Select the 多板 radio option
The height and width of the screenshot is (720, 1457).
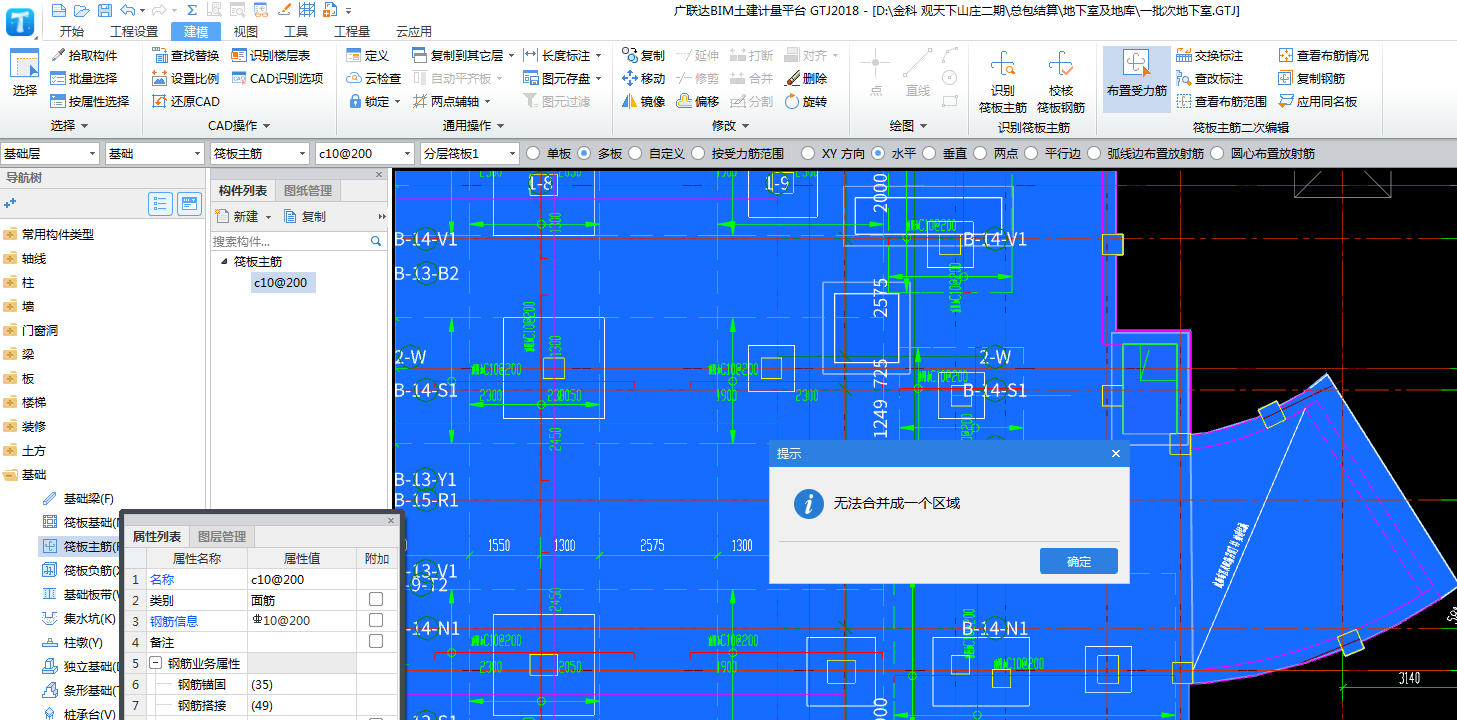585,153
